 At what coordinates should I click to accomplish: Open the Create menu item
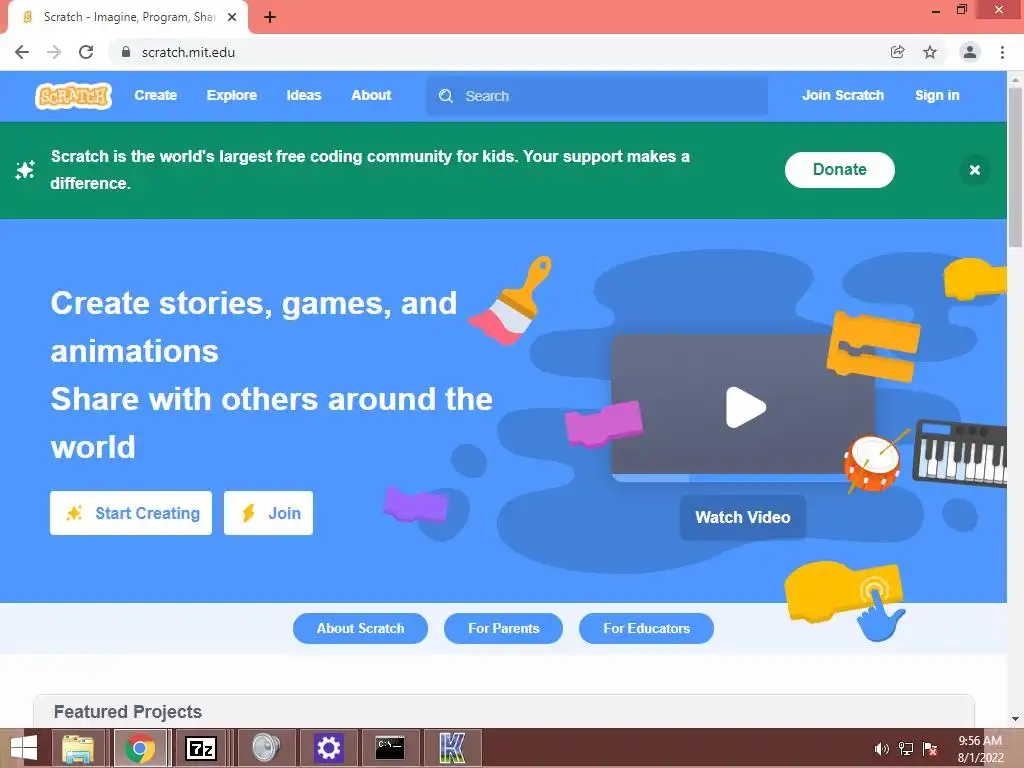(155, 95)
